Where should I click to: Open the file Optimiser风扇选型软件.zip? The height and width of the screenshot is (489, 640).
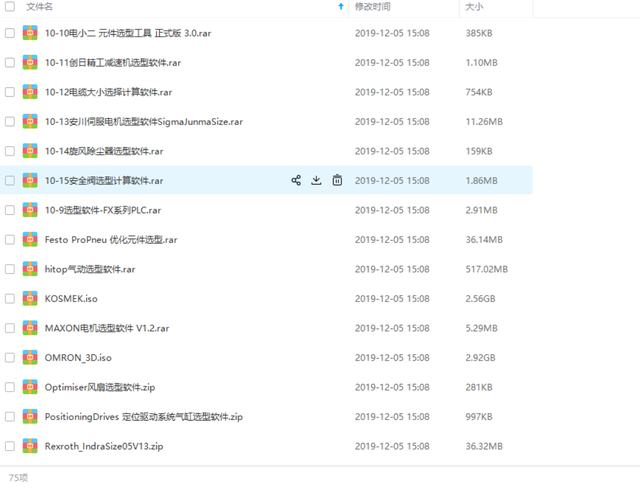pyautogui.click(x=100, y=387)
